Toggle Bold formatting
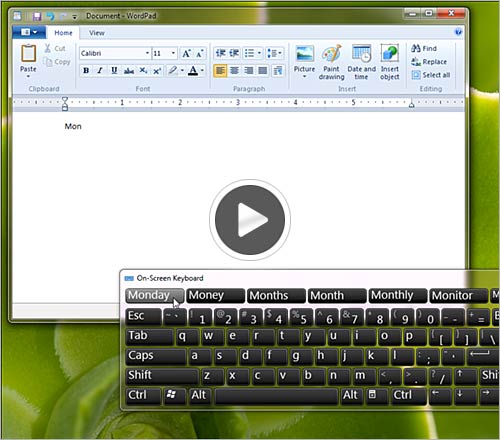The image size is (500, 440). point(86,71)
